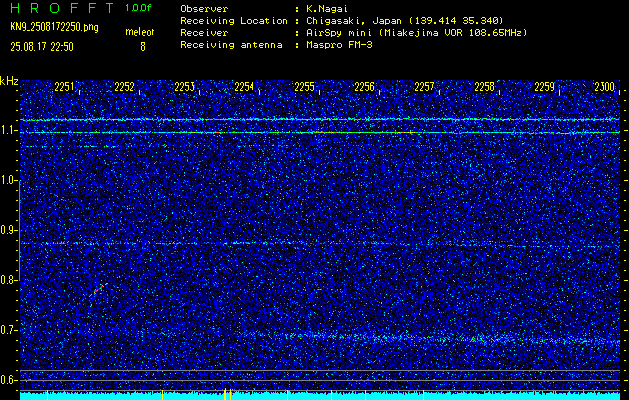Click the 2252 time axis label
The width and height of the screenshot is (629, 400).
(124, 87)
